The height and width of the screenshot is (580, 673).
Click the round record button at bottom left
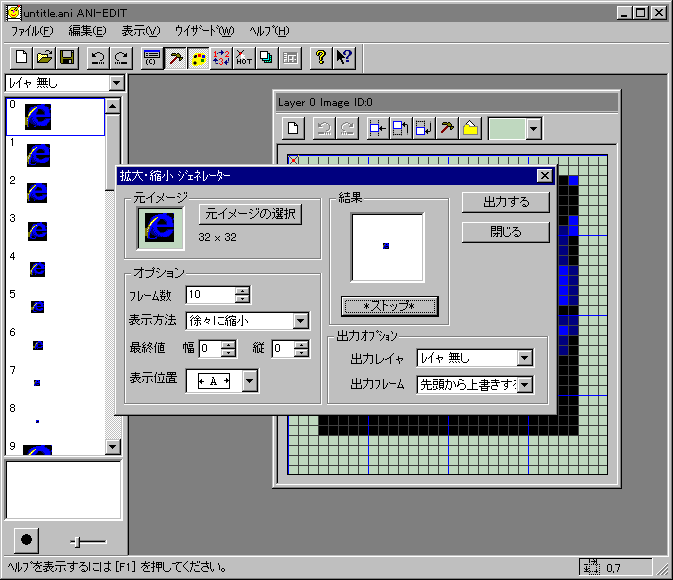pos(26,540)
